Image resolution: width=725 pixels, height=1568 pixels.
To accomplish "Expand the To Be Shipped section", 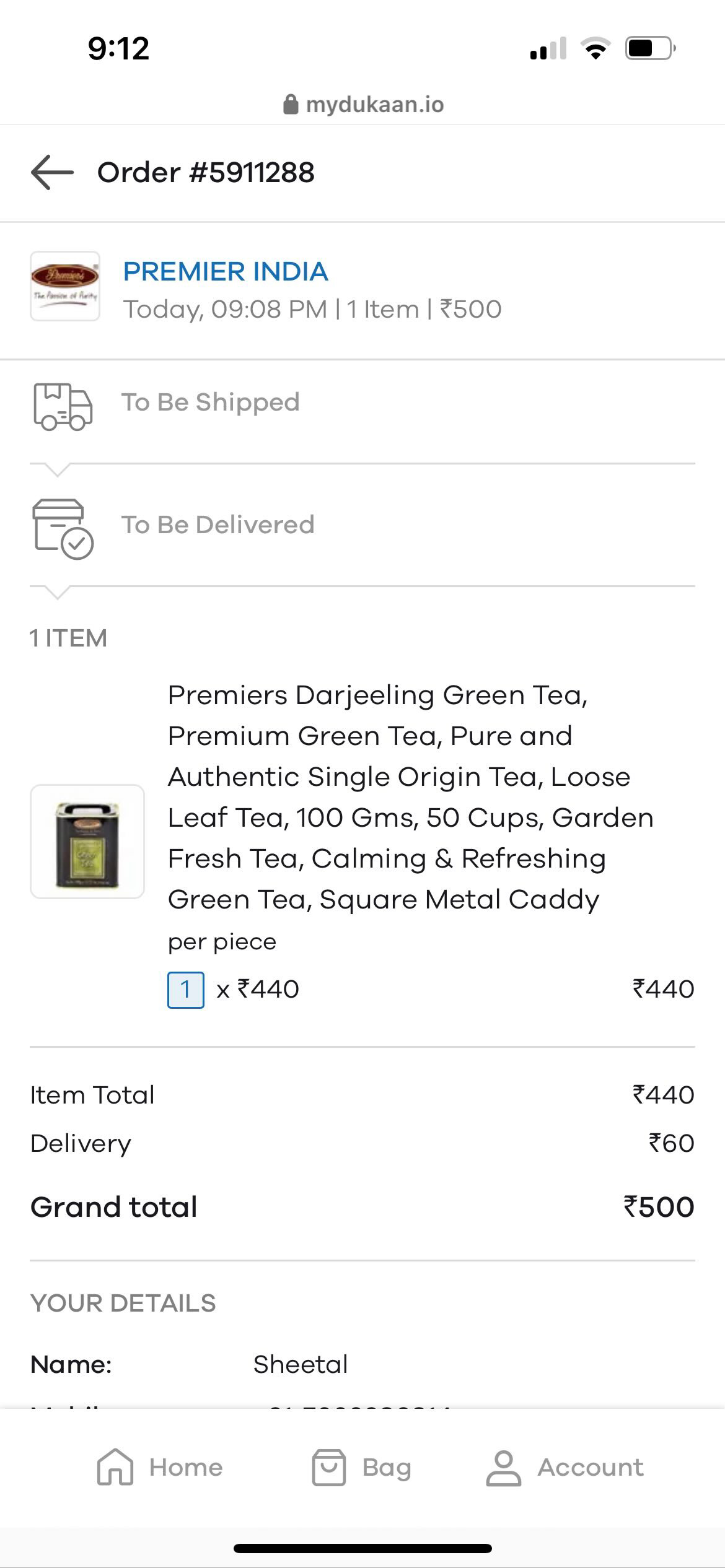I will (211, 403).
